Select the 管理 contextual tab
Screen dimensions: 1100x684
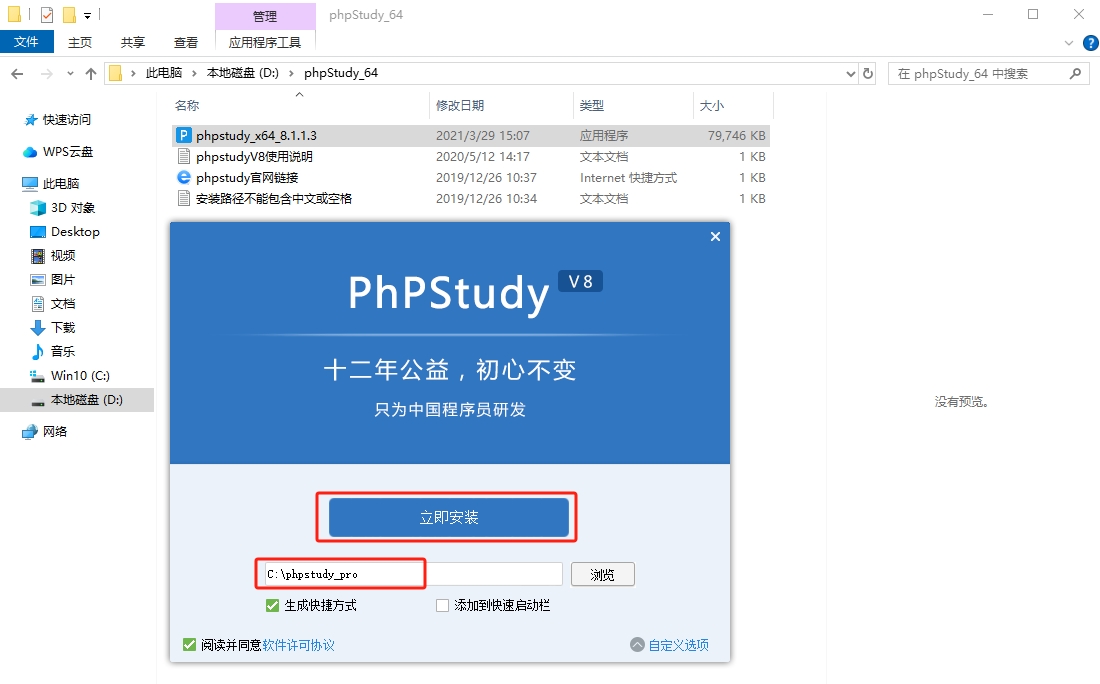click(264, 15)
